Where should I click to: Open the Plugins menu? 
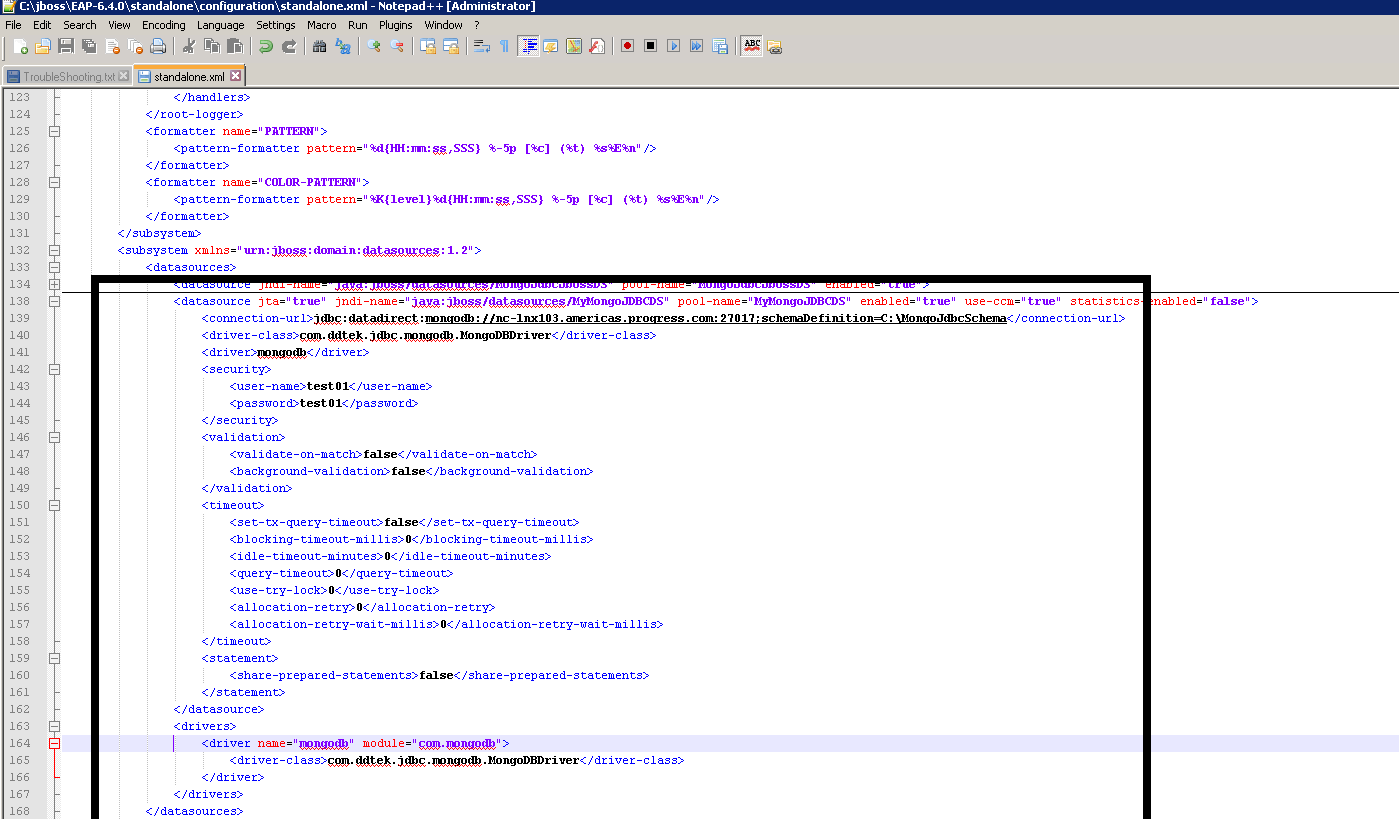395,24
